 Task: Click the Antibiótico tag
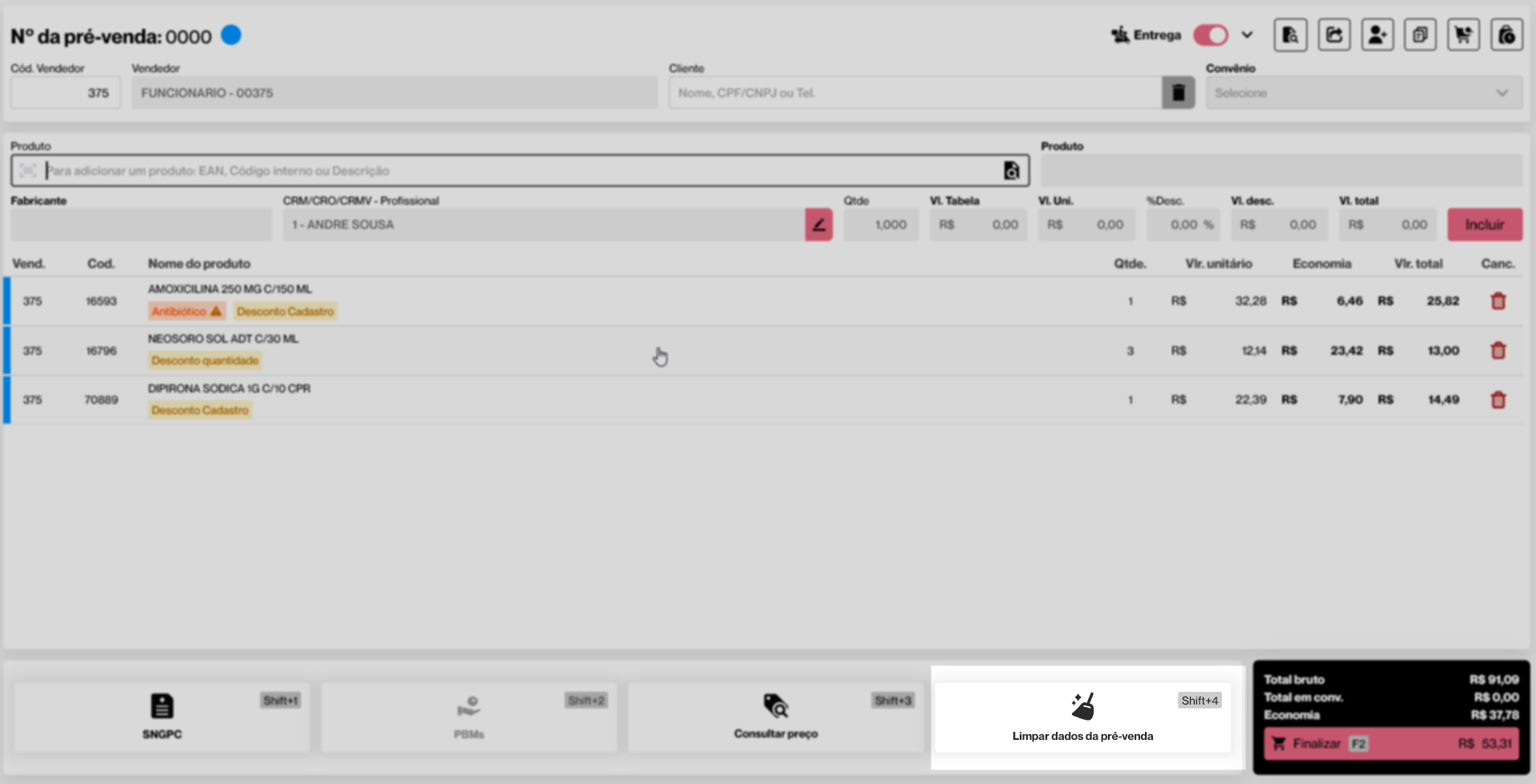click(186, 311)
